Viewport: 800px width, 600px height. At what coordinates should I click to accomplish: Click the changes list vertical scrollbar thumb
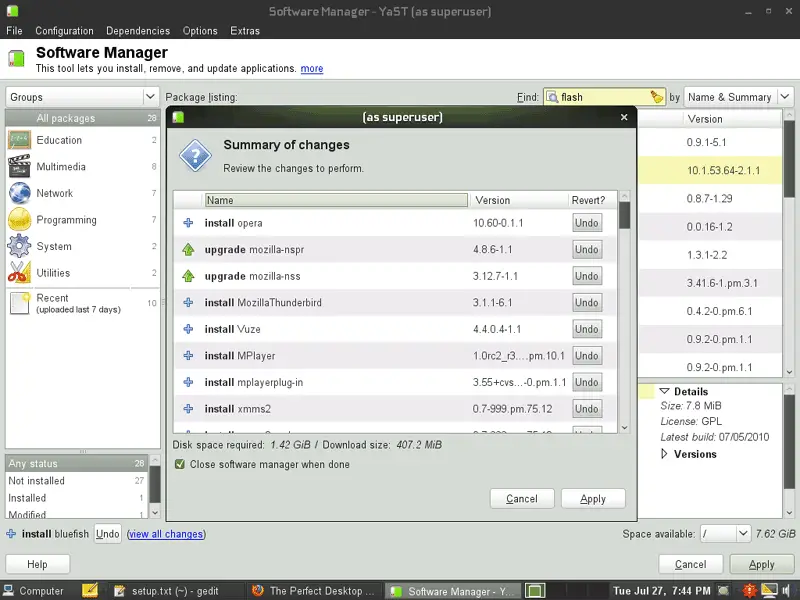pos(624,215)
